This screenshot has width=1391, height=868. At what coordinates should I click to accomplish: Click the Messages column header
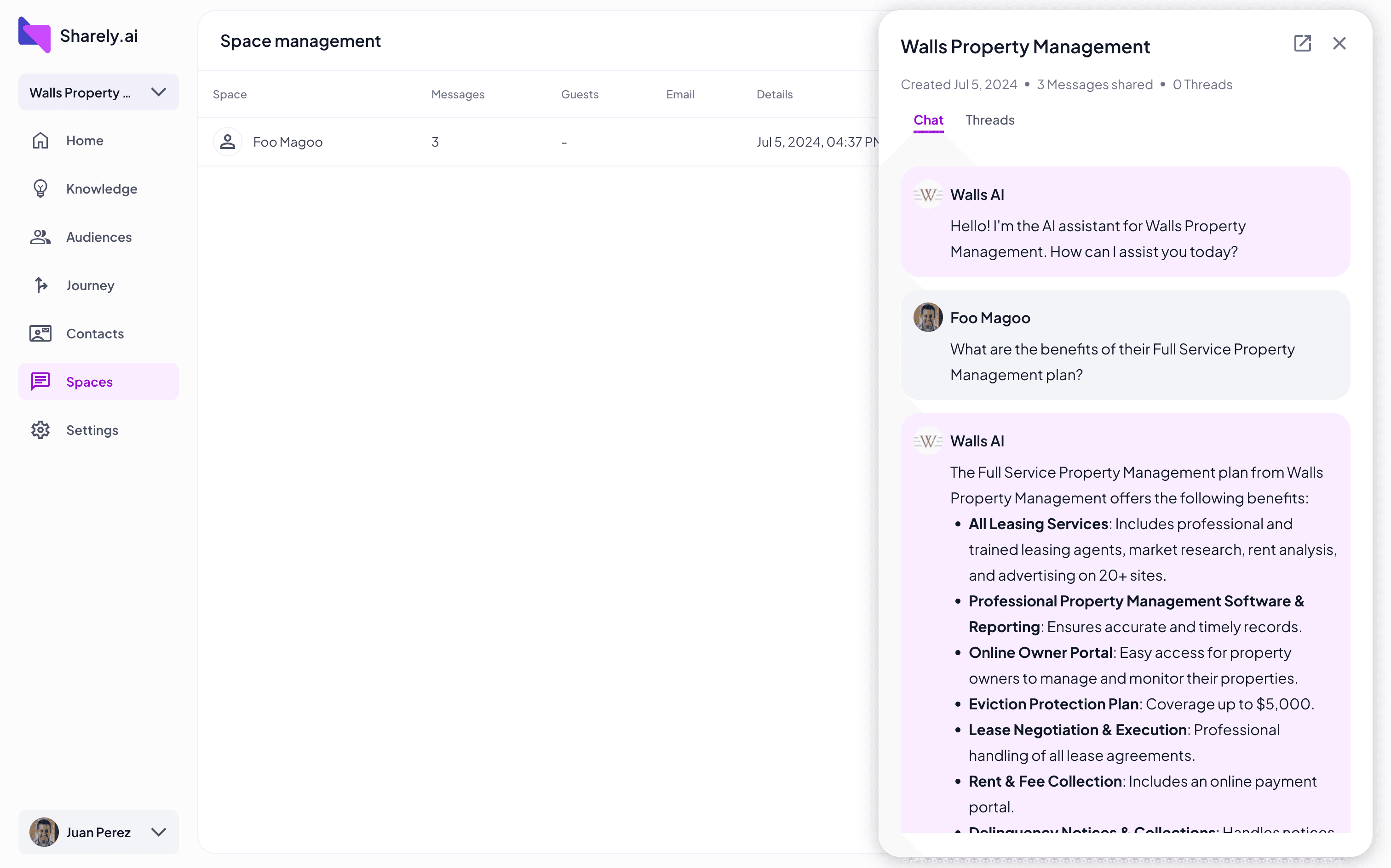point(458,94)
